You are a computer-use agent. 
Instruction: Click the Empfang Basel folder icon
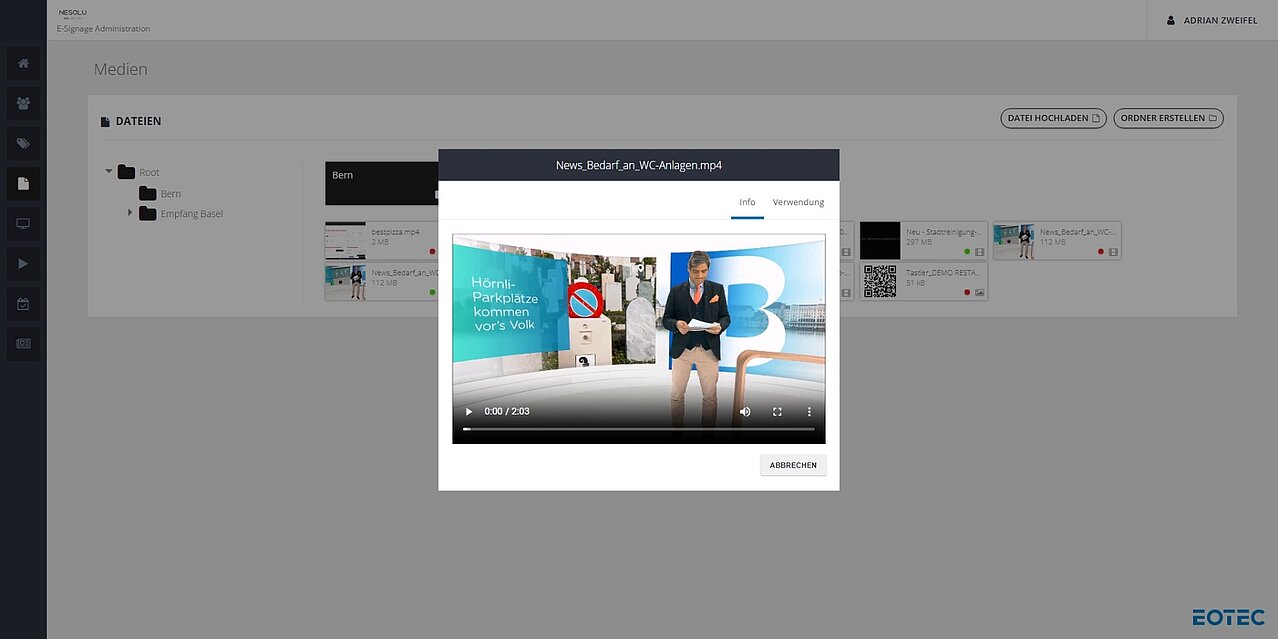coord(148,213)
